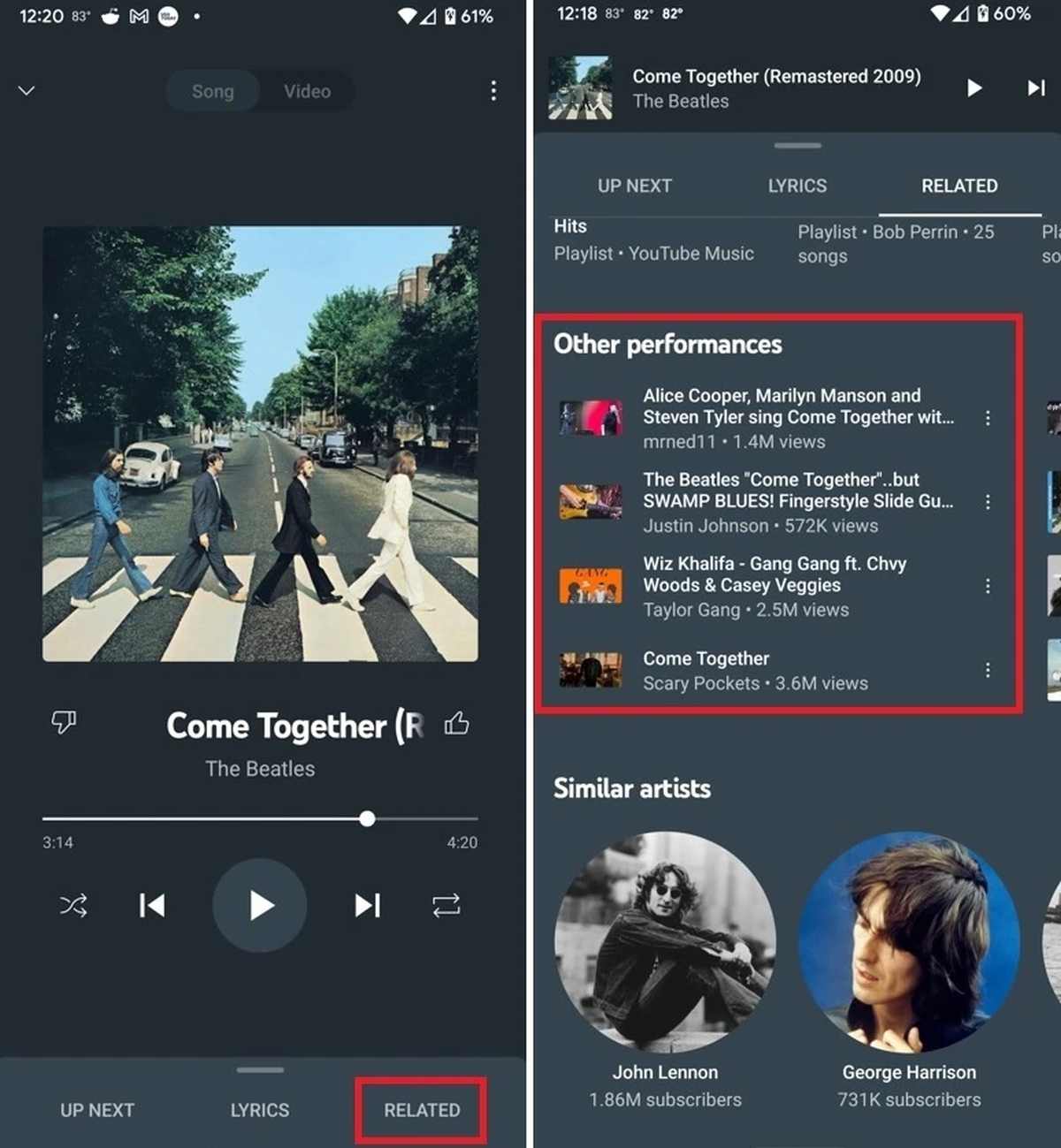Tap the bottom sheet drag handle in player
This screenshot has height=1148, width=1061.
point(260,1070)
